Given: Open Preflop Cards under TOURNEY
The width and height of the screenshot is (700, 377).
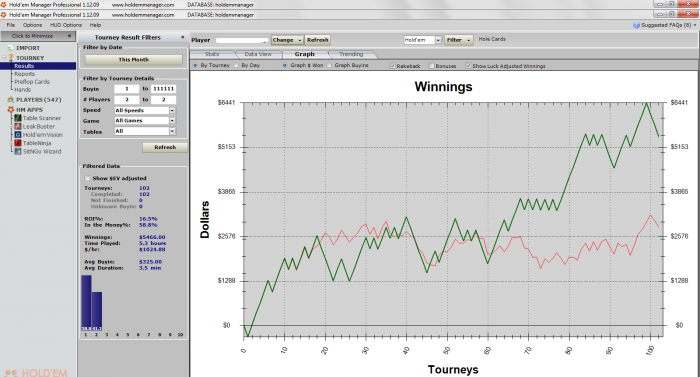Looking at the screenshot, I should [x=32, y=82].
